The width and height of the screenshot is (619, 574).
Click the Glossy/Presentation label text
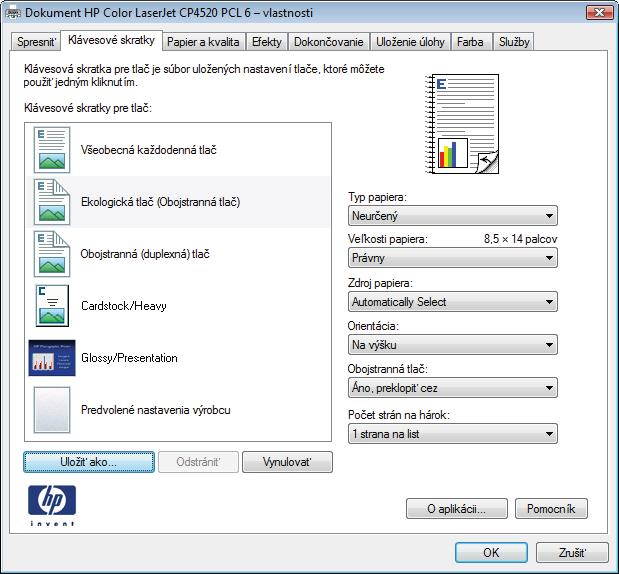coord(129,358)
